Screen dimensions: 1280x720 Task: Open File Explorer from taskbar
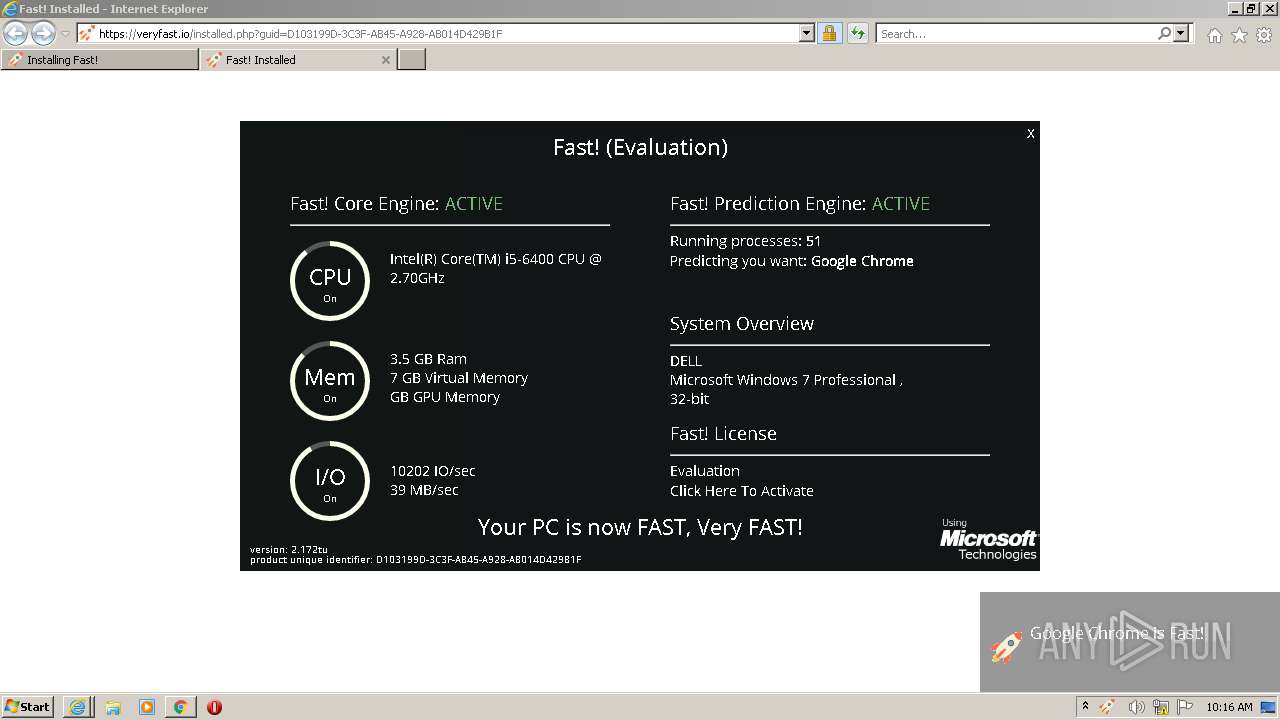(113, 707)
